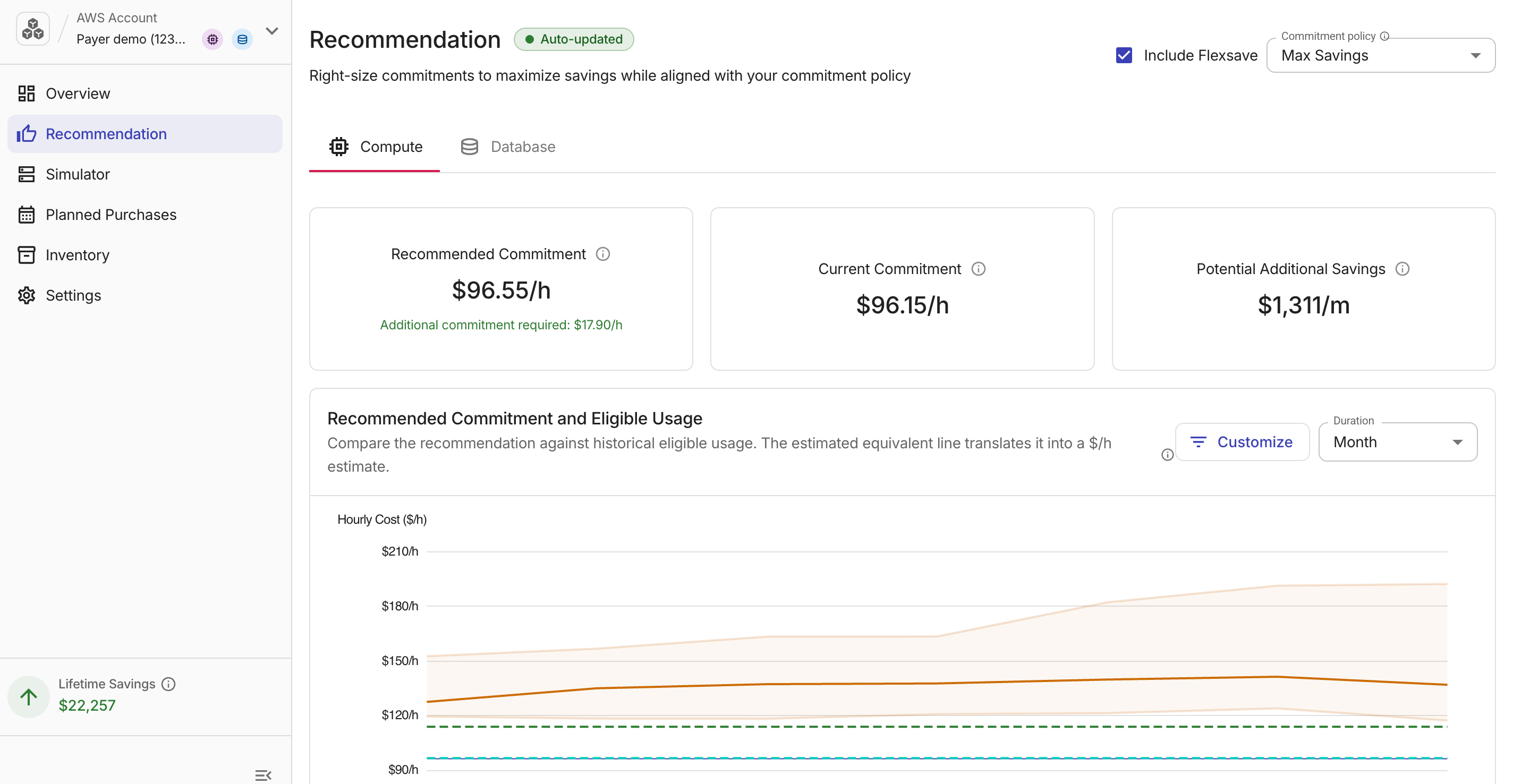The width and height of the screenshot is (1513, 784).
Task: Click the blue database badge icon
Action: click(242, 39)
